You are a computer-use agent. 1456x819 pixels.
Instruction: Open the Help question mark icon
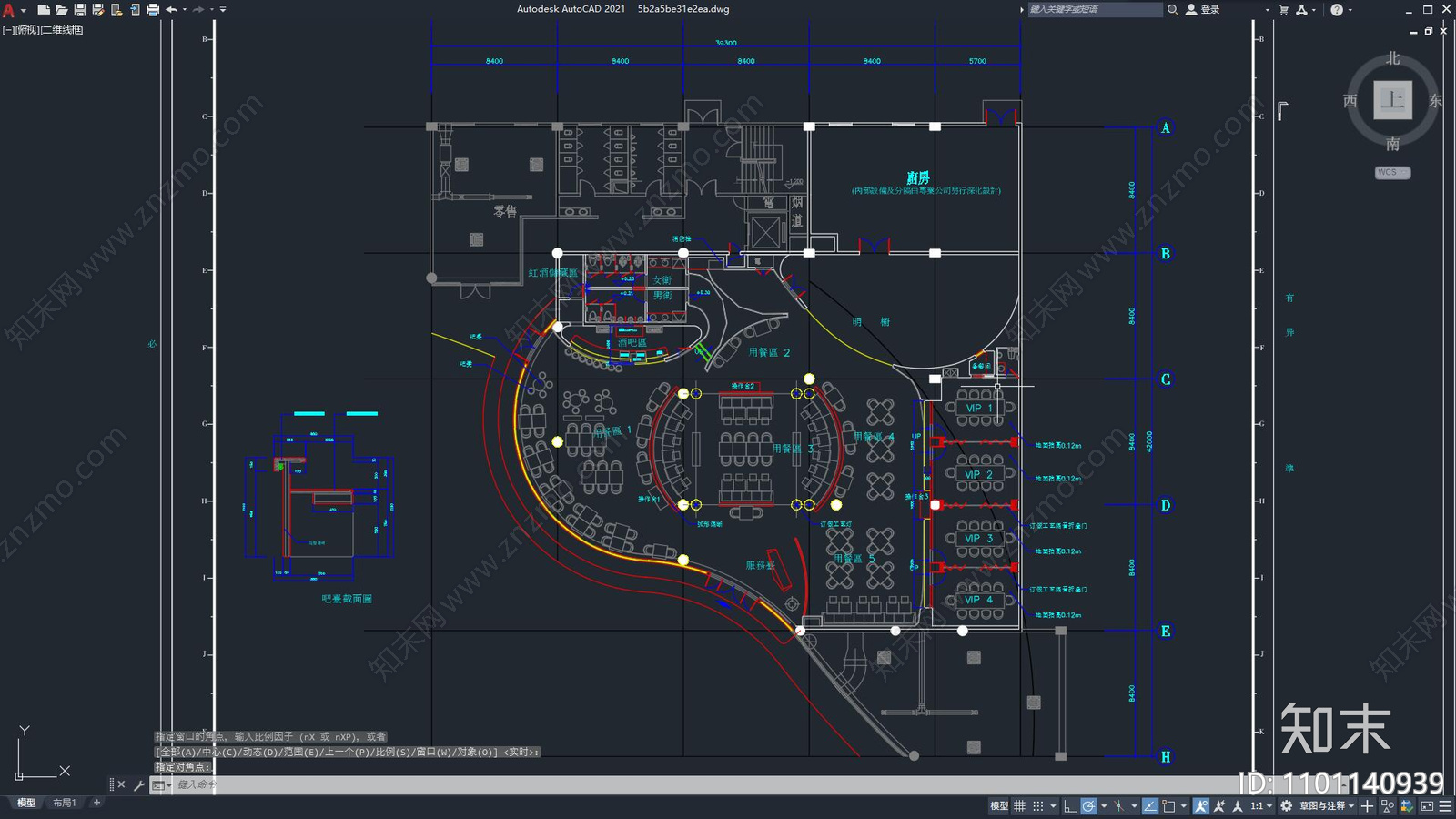(x=1337, y=9)
